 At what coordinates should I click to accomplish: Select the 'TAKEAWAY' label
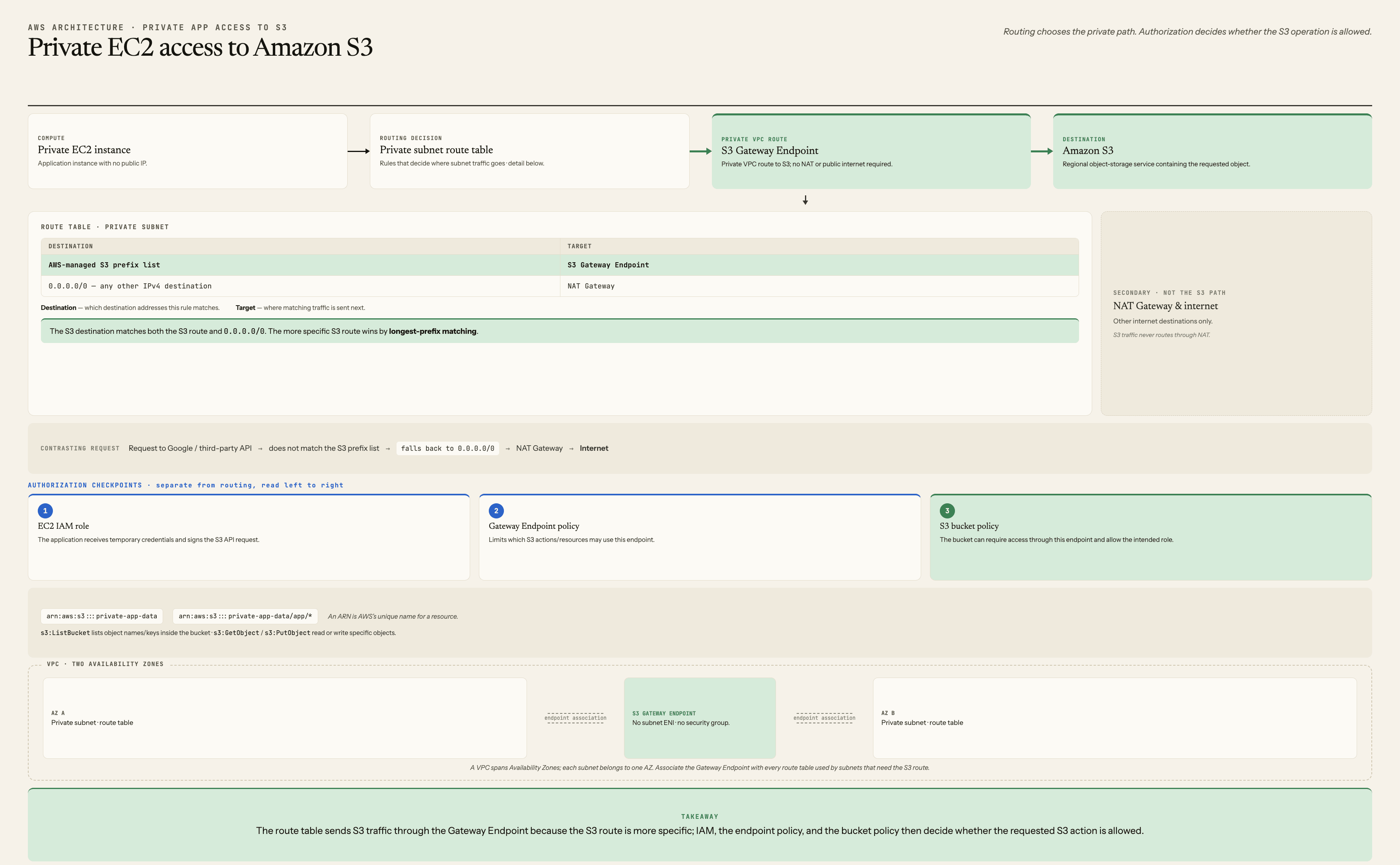700,817
